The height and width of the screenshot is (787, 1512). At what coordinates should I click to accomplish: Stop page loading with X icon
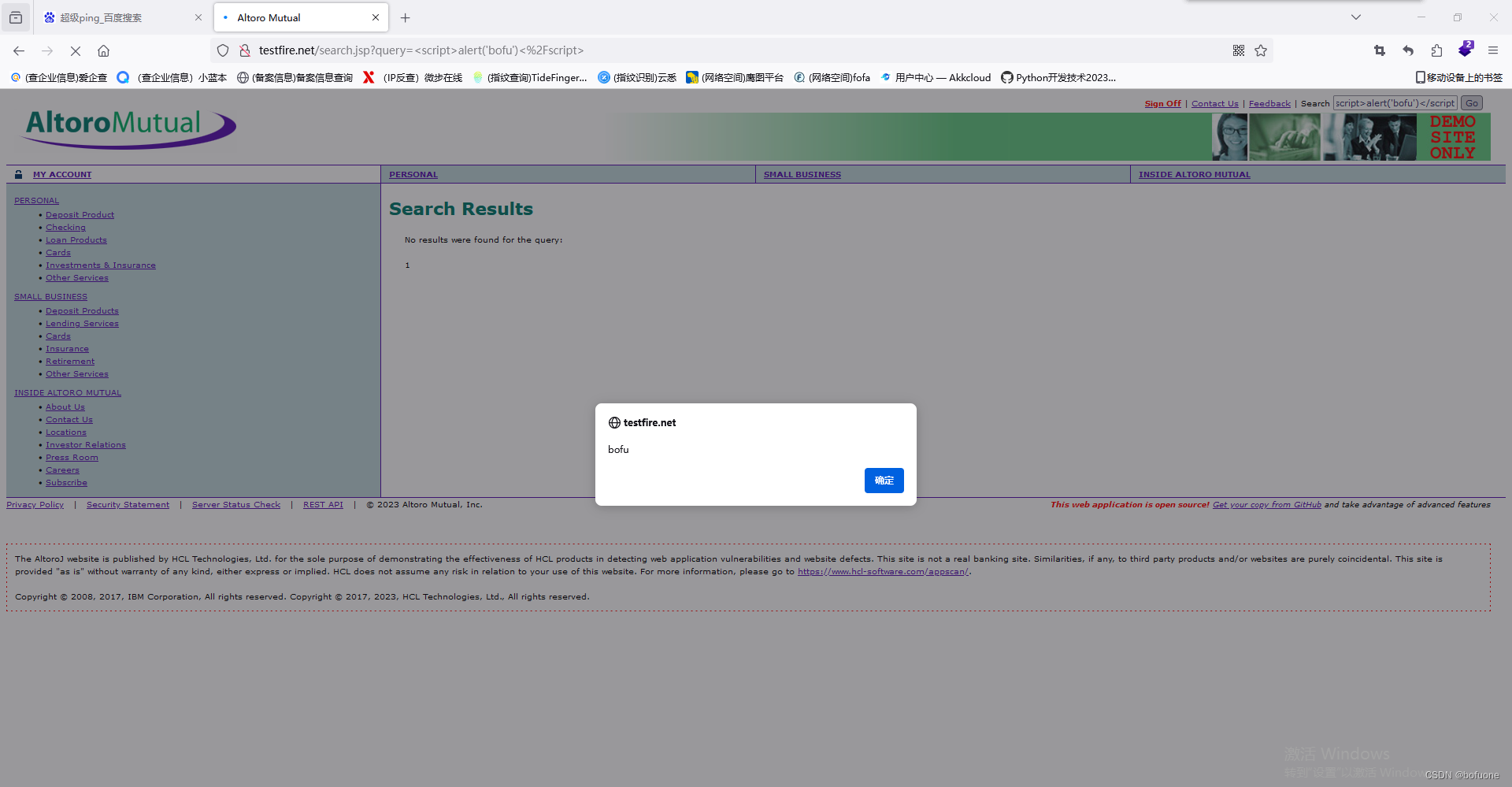click(x=76, y=50)
